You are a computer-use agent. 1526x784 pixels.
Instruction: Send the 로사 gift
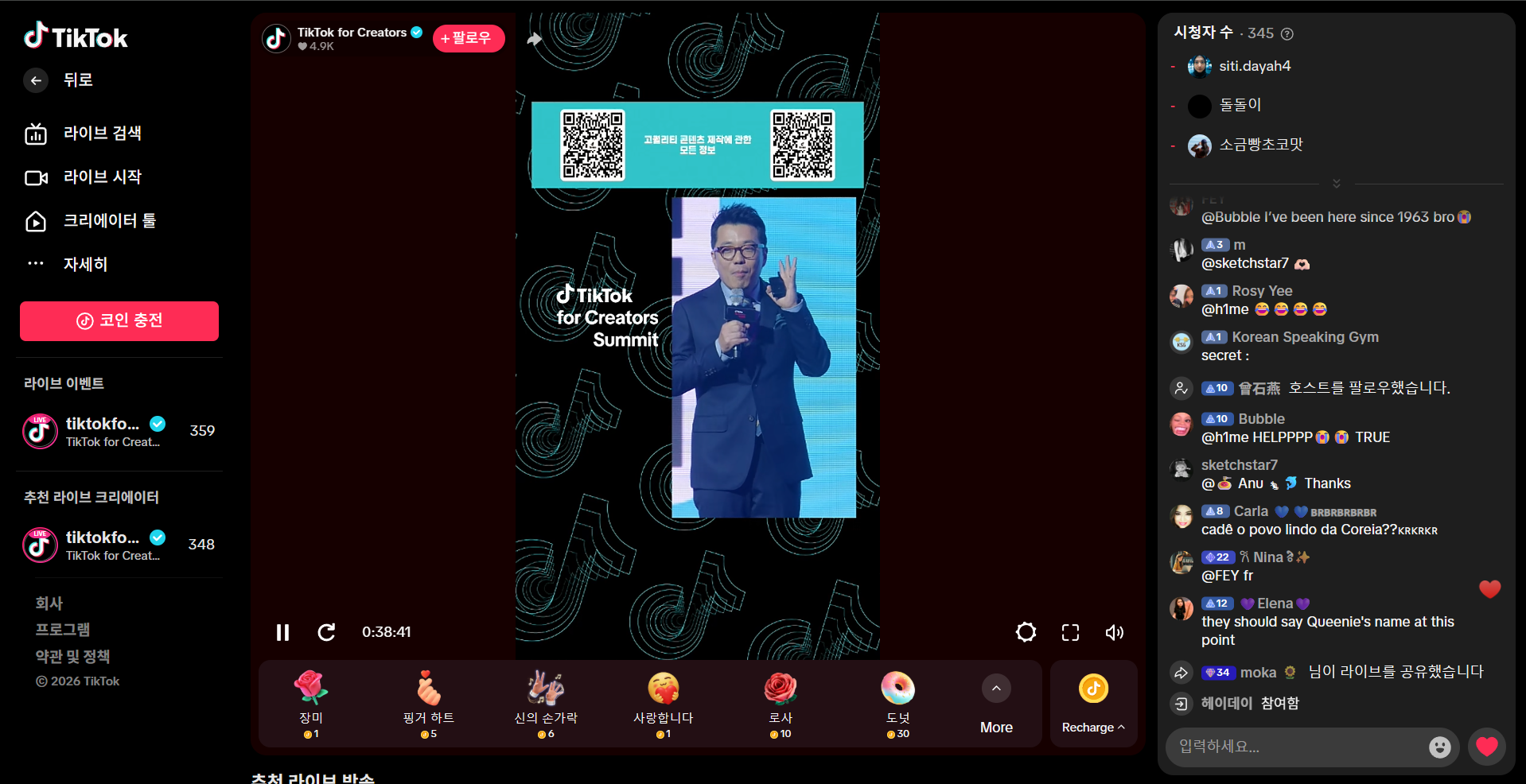(781, 704)
